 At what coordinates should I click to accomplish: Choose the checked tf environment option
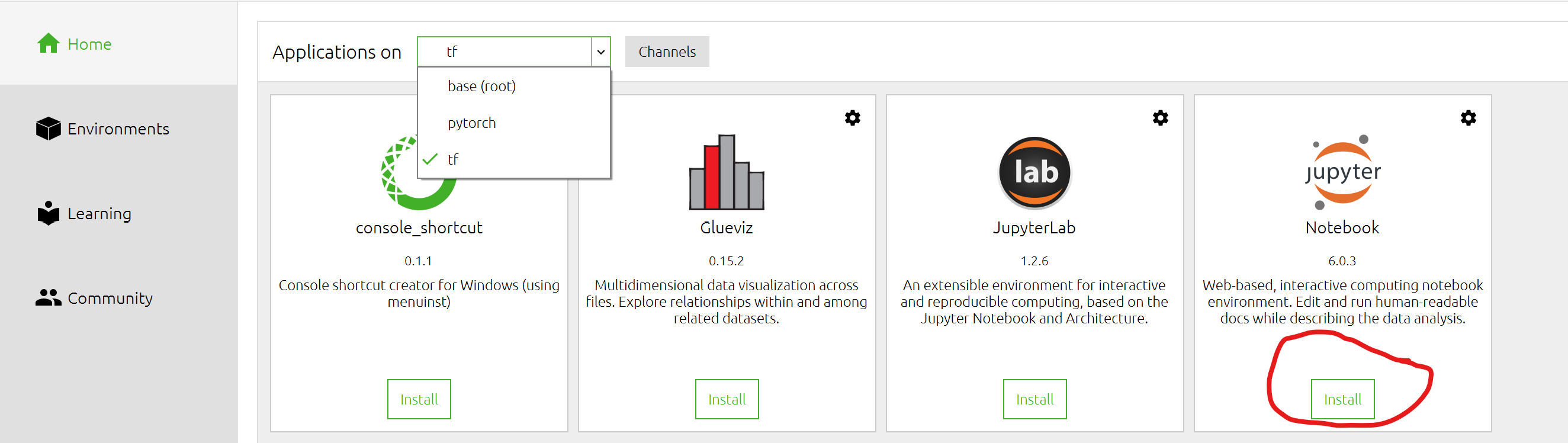(453, 159)
